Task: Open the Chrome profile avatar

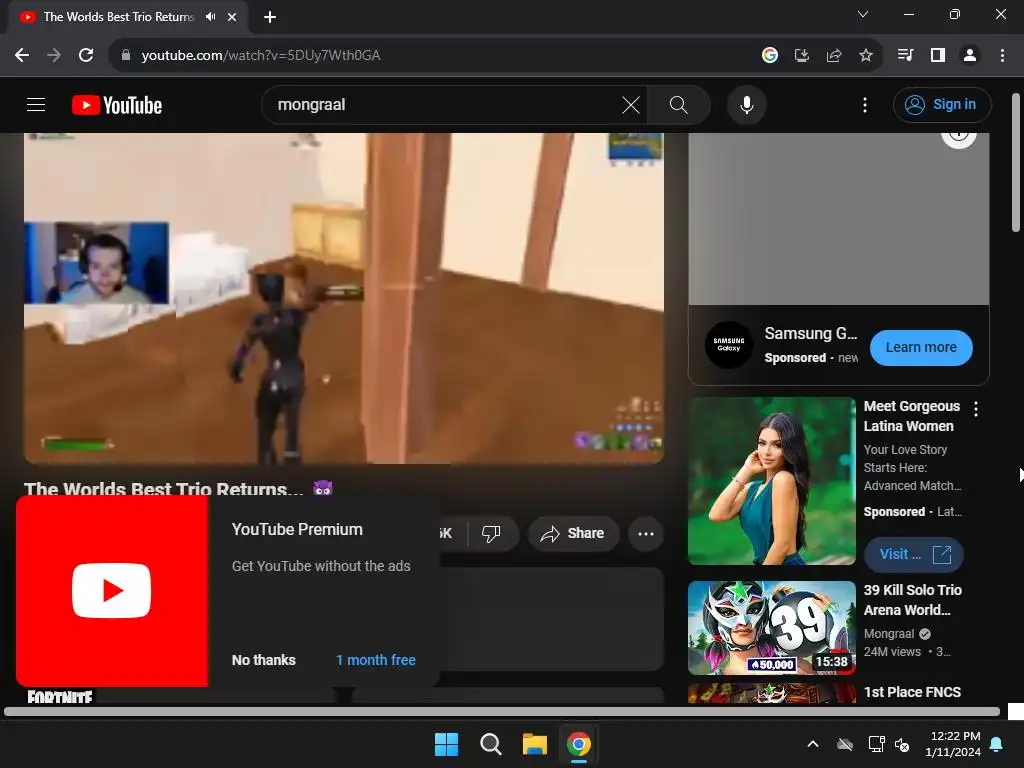Action: pyautogui.click(x=970, y=56)
